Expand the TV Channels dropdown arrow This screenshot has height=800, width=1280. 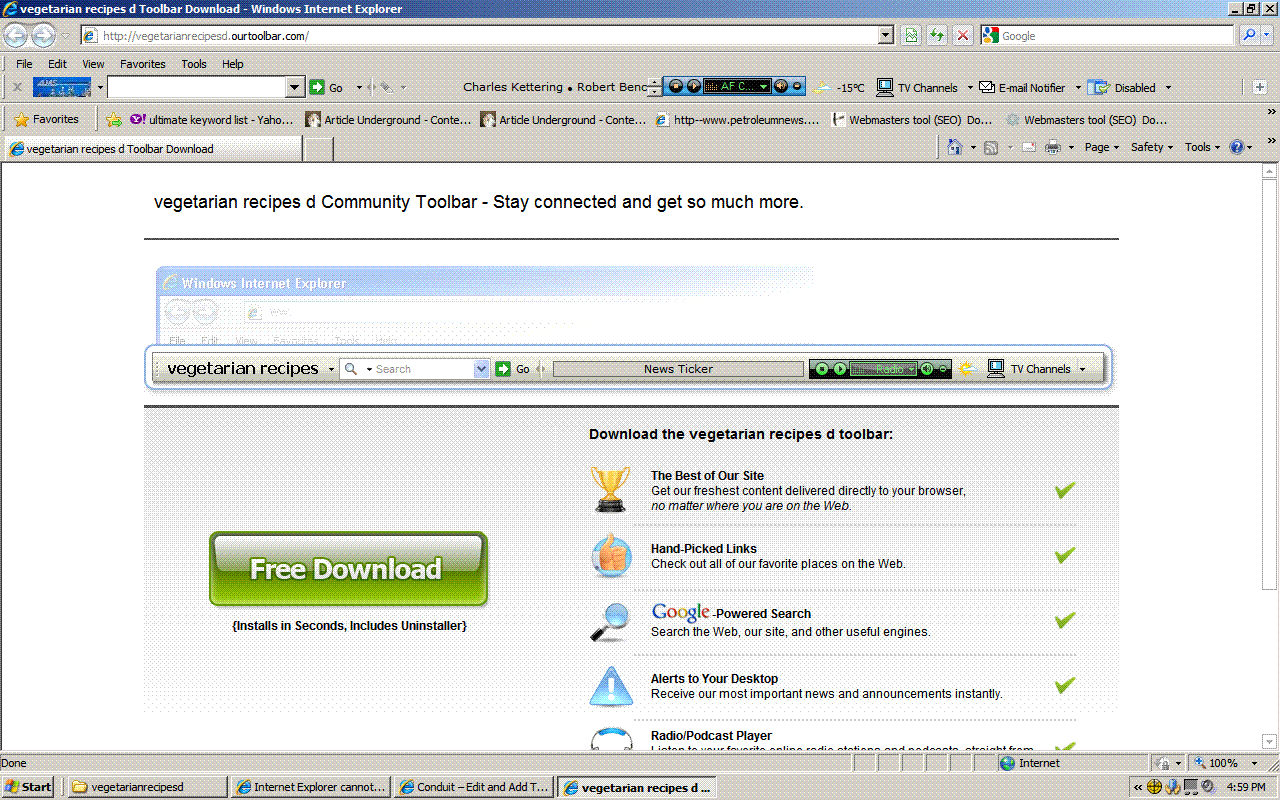coord(969,88)
